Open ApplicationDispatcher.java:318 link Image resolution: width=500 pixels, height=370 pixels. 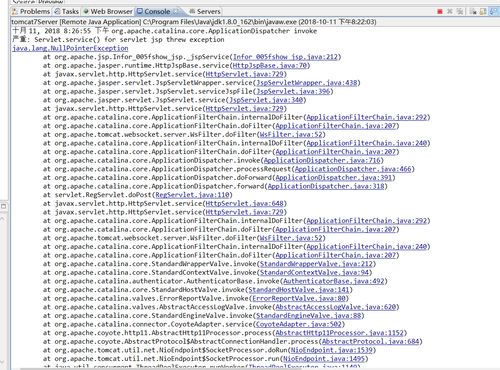326,187
